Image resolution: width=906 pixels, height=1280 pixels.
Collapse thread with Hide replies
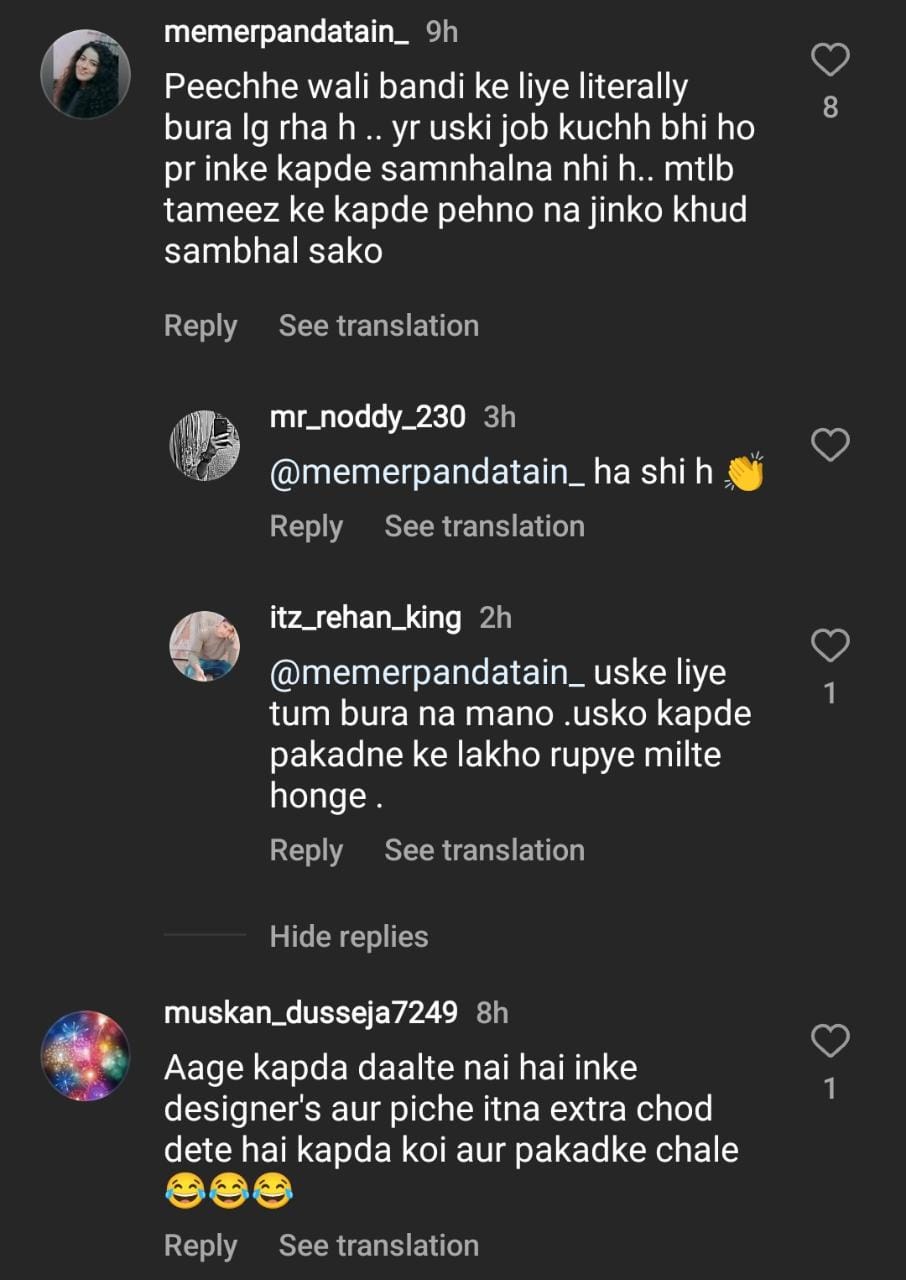coord(348,937)
